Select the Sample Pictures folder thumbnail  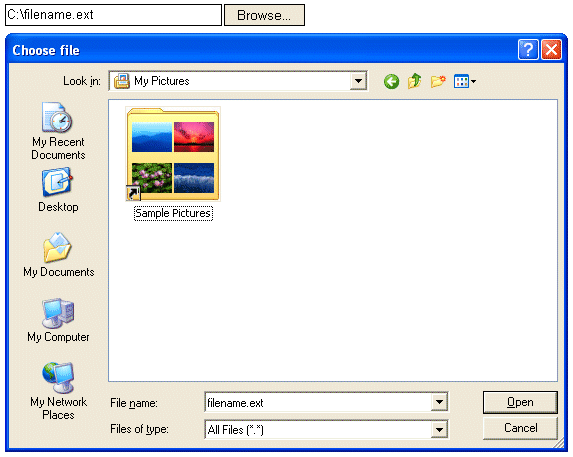click(173, 163)
